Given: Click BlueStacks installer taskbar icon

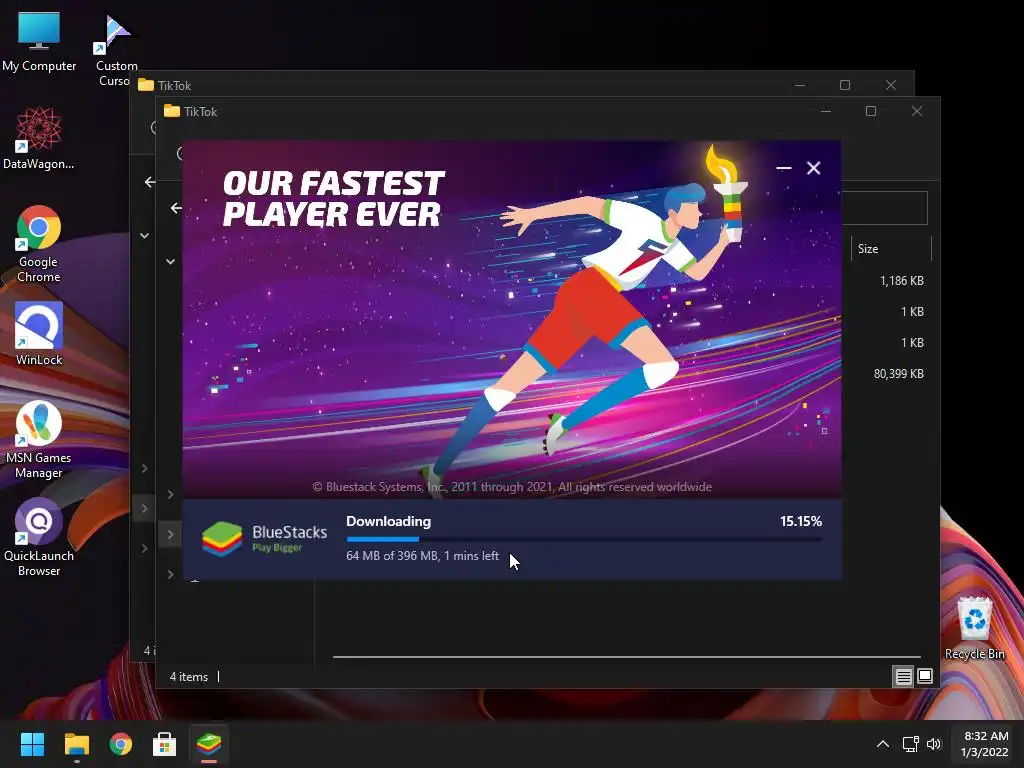Looking at the screenshot, I should point(209,744).
